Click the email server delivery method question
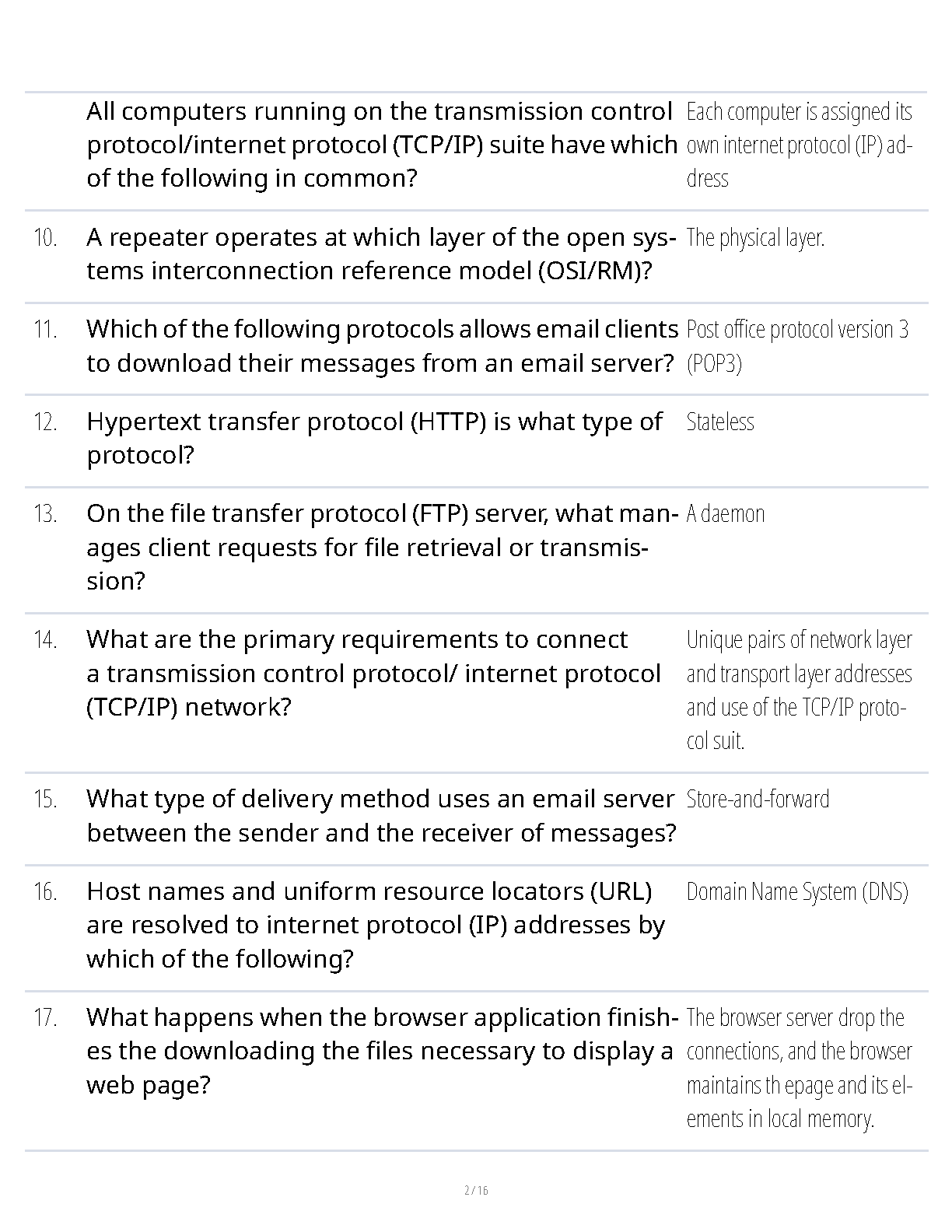 [381, 816]
